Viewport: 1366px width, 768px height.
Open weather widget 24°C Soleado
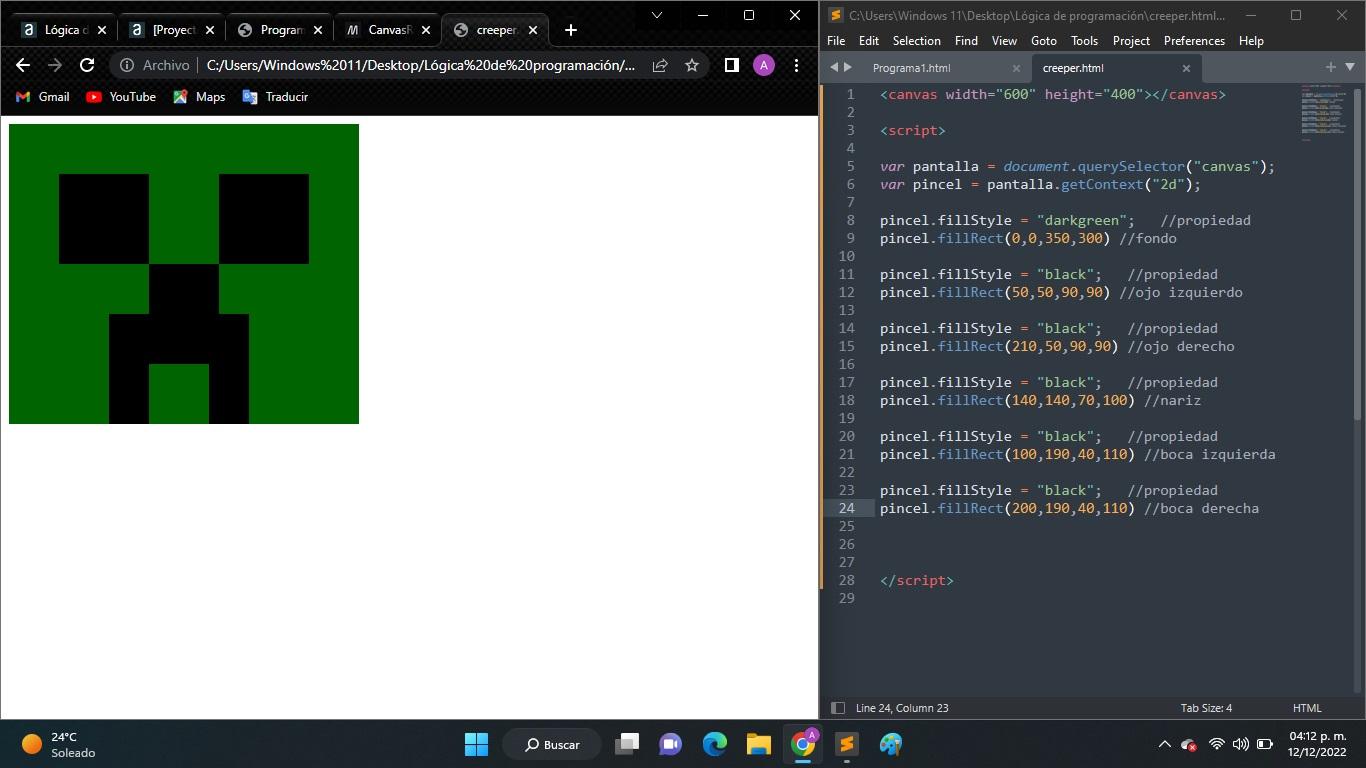[59, 744]
